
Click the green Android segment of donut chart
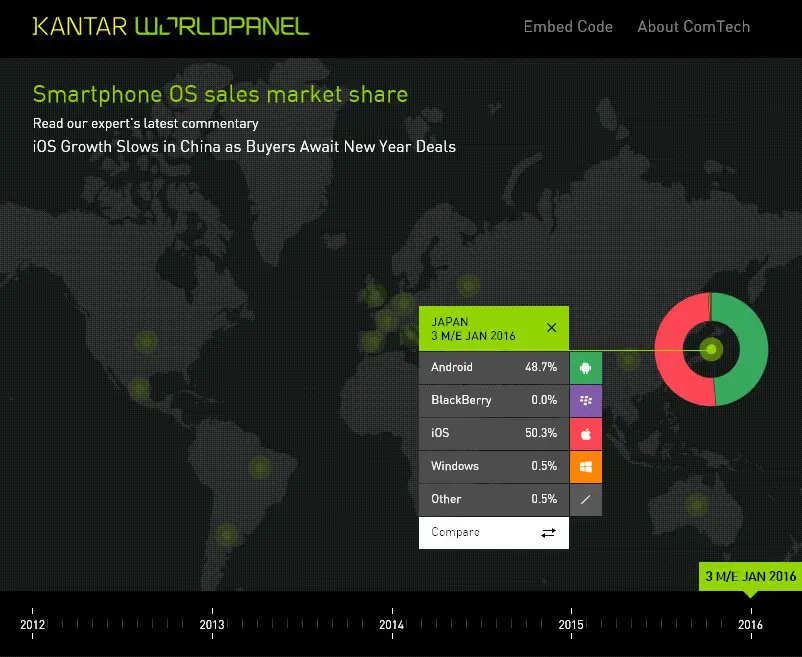click(x=753, y=350)
